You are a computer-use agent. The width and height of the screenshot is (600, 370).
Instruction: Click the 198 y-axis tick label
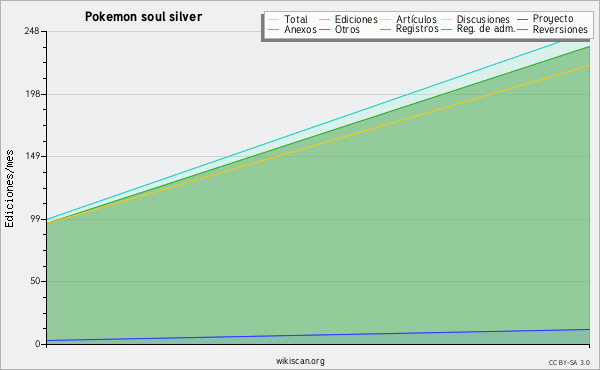pyautogui.click(x=33, y=94)
